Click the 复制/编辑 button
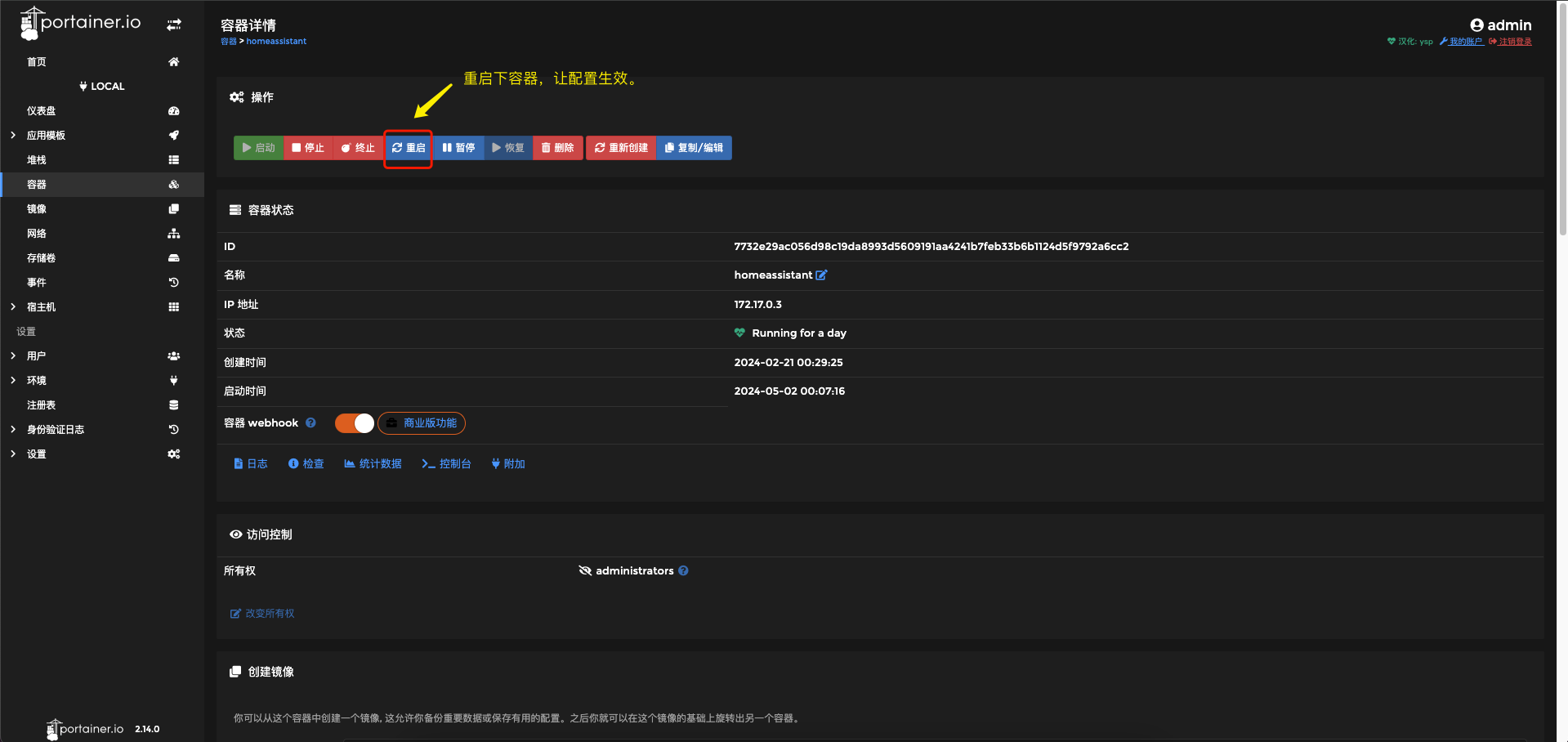The width and height of the screenshot is (1568, 742). 694,148
